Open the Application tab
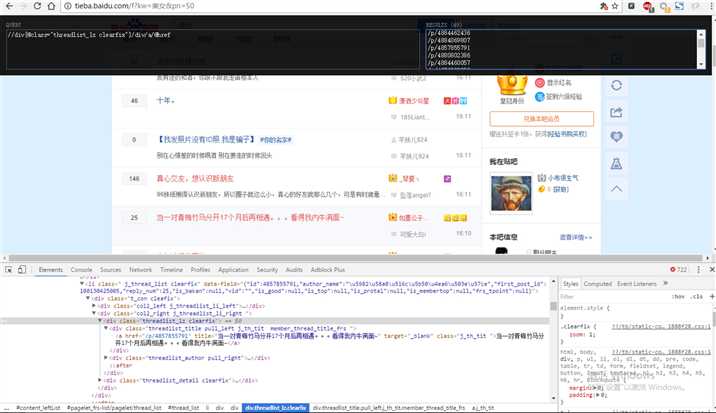 (233, 270)
